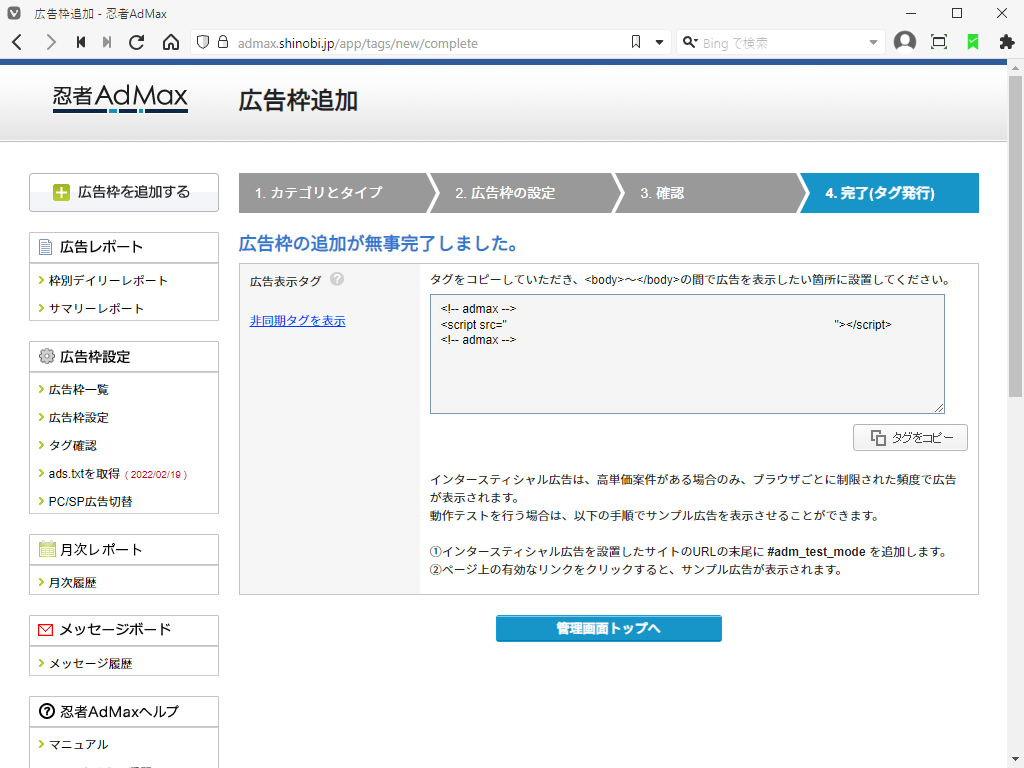
Task: Open サマリーレポート link
Action: 96,309
